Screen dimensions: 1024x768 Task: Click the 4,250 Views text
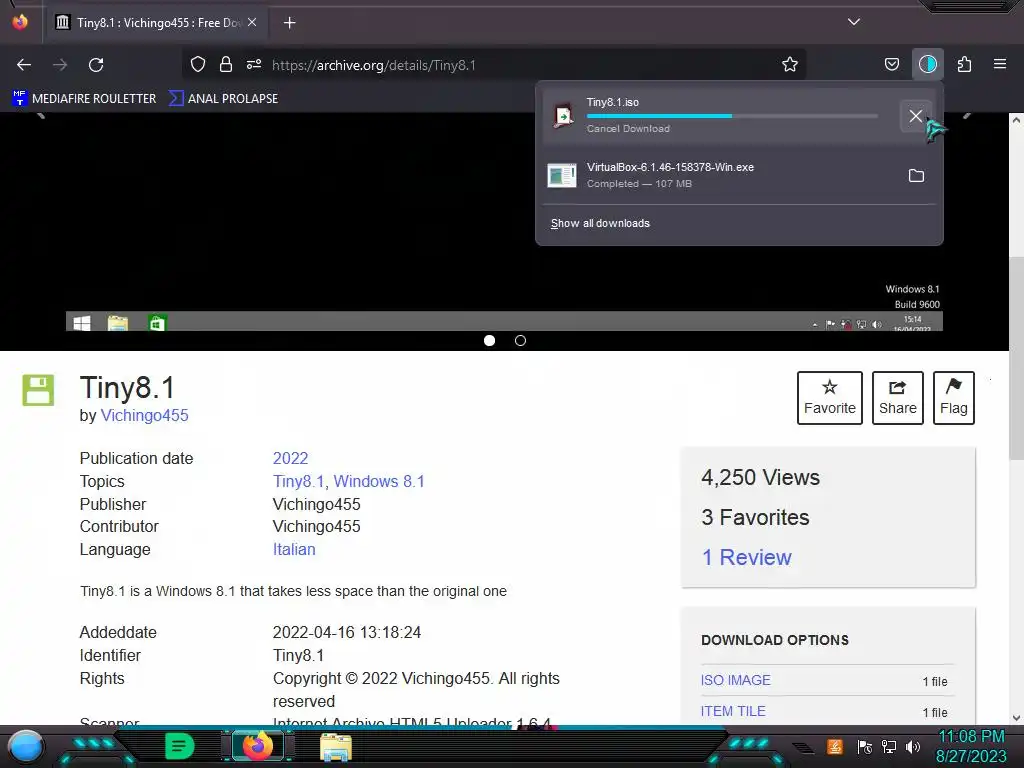coord(760,477)
